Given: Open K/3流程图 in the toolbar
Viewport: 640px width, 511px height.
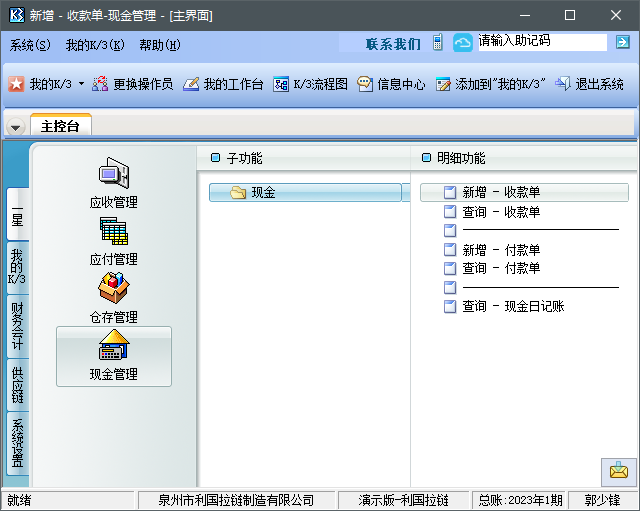Looking at the screenshot, I should (x=310, y=84).
